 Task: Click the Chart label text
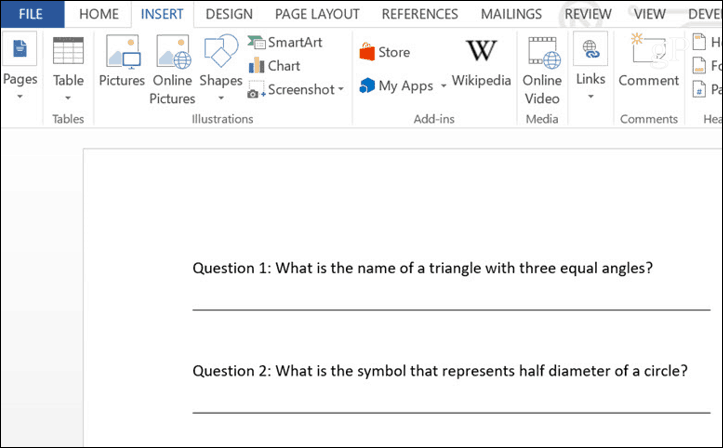(x=284, y=66)
